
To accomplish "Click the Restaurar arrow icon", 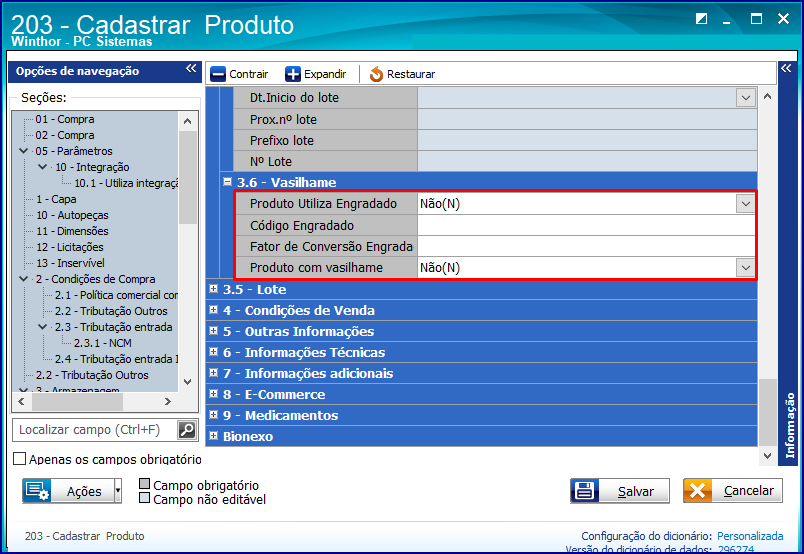I will tap(376, 74).
